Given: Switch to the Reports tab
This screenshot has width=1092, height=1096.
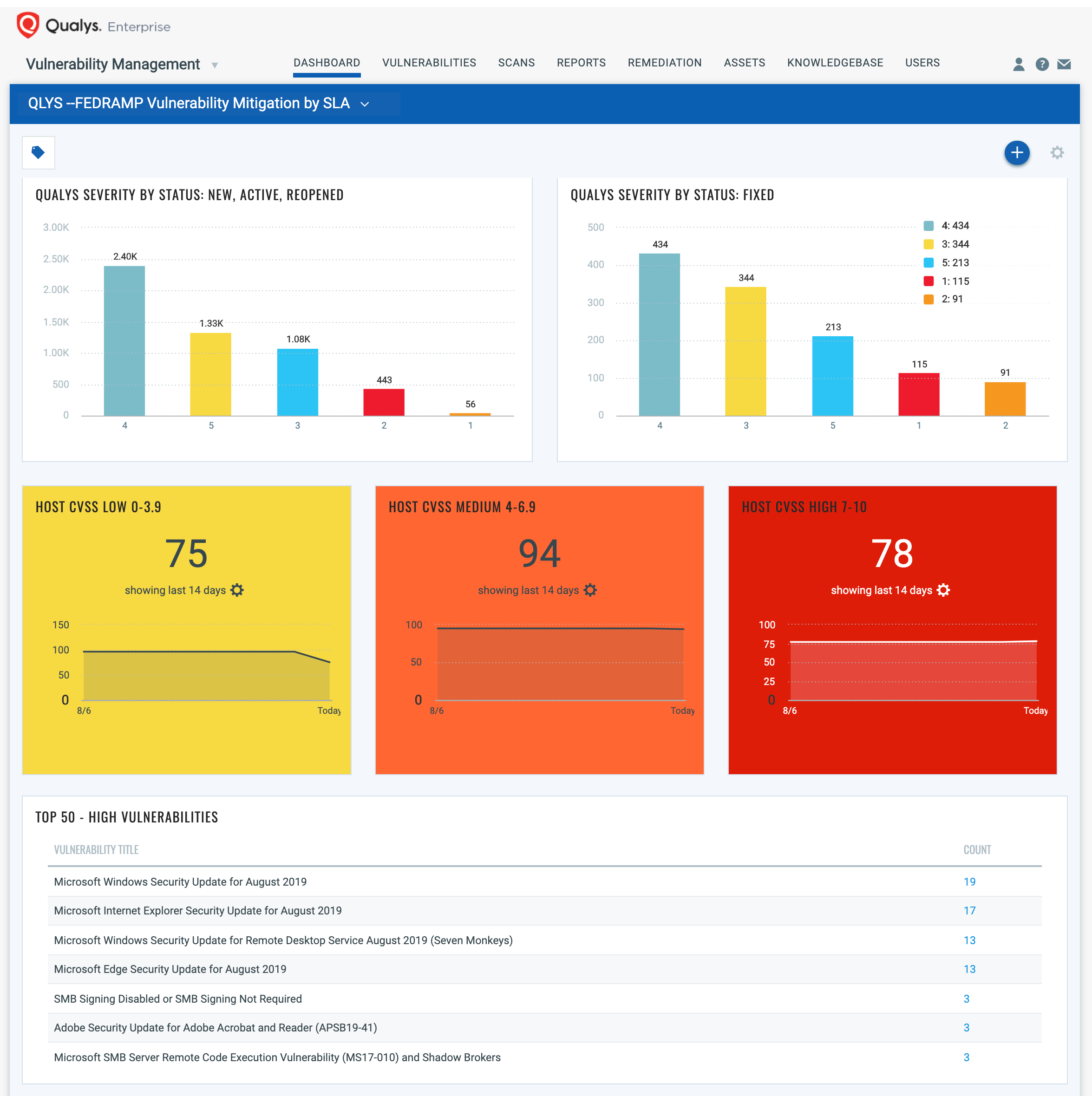Looking at the screenshot, I should click(581, 63).
